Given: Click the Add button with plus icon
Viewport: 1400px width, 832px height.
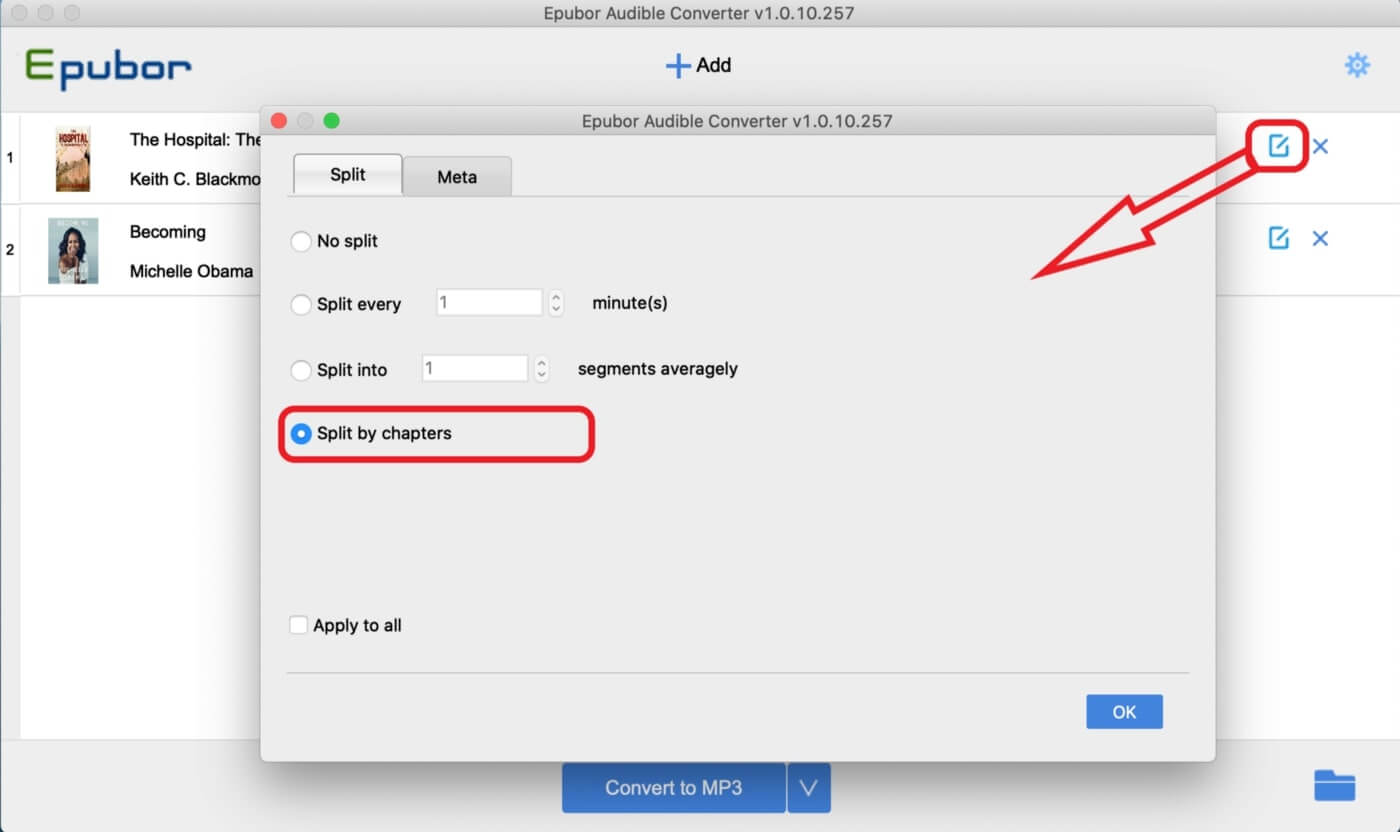Looking at the screenshot, I should coord(698,65).
